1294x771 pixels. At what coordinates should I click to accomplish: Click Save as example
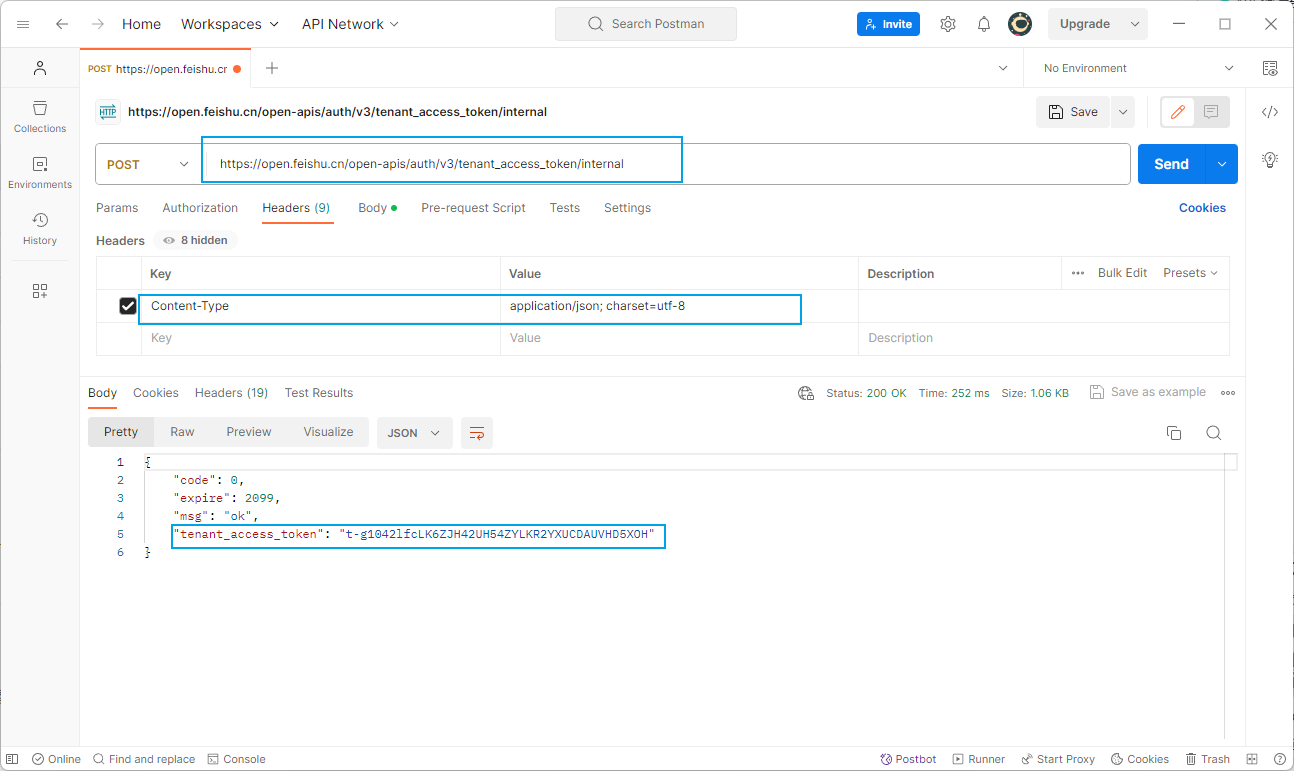[x=1148, y=392]
